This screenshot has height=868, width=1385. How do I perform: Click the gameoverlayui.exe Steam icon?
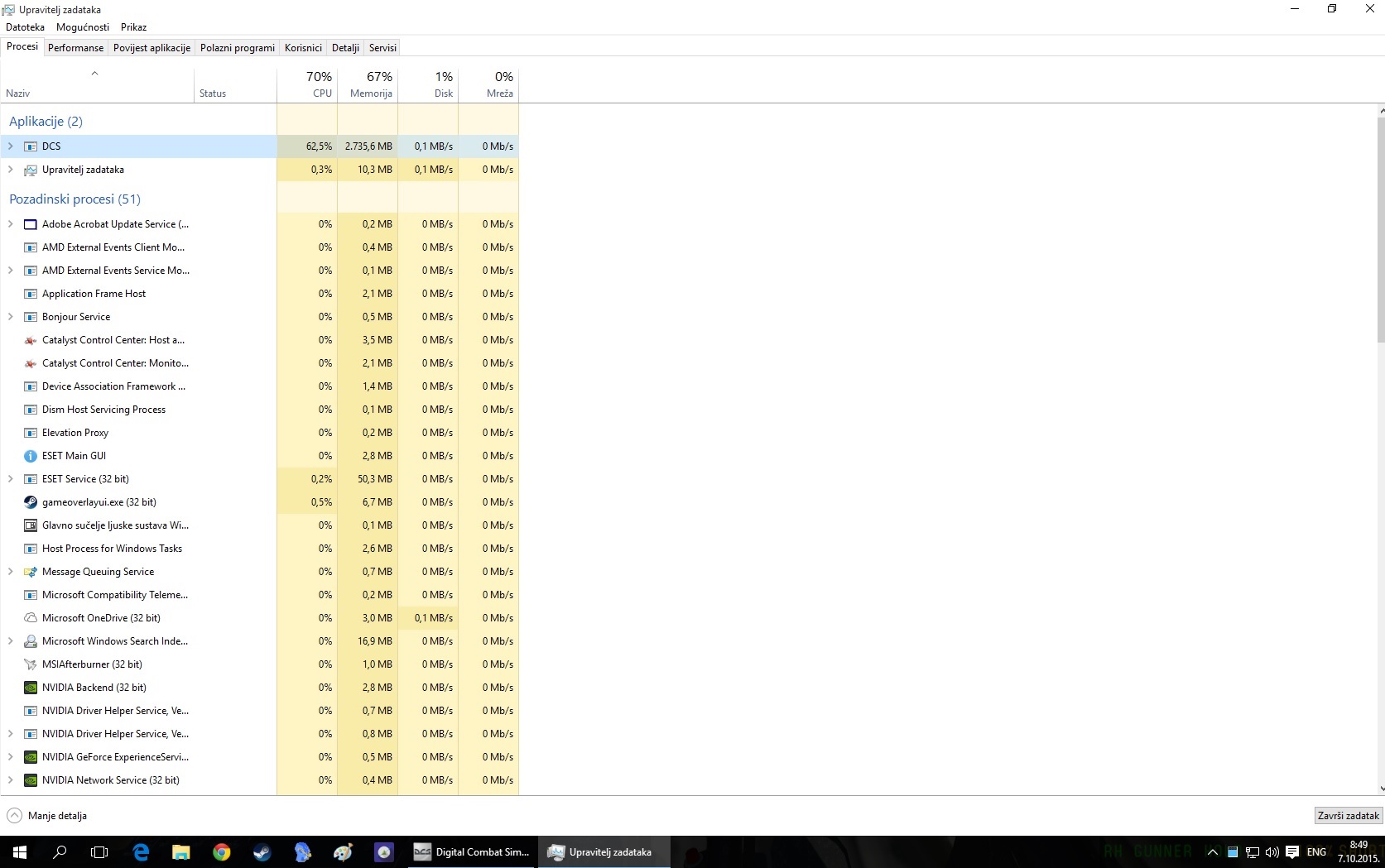click(31, 502)
